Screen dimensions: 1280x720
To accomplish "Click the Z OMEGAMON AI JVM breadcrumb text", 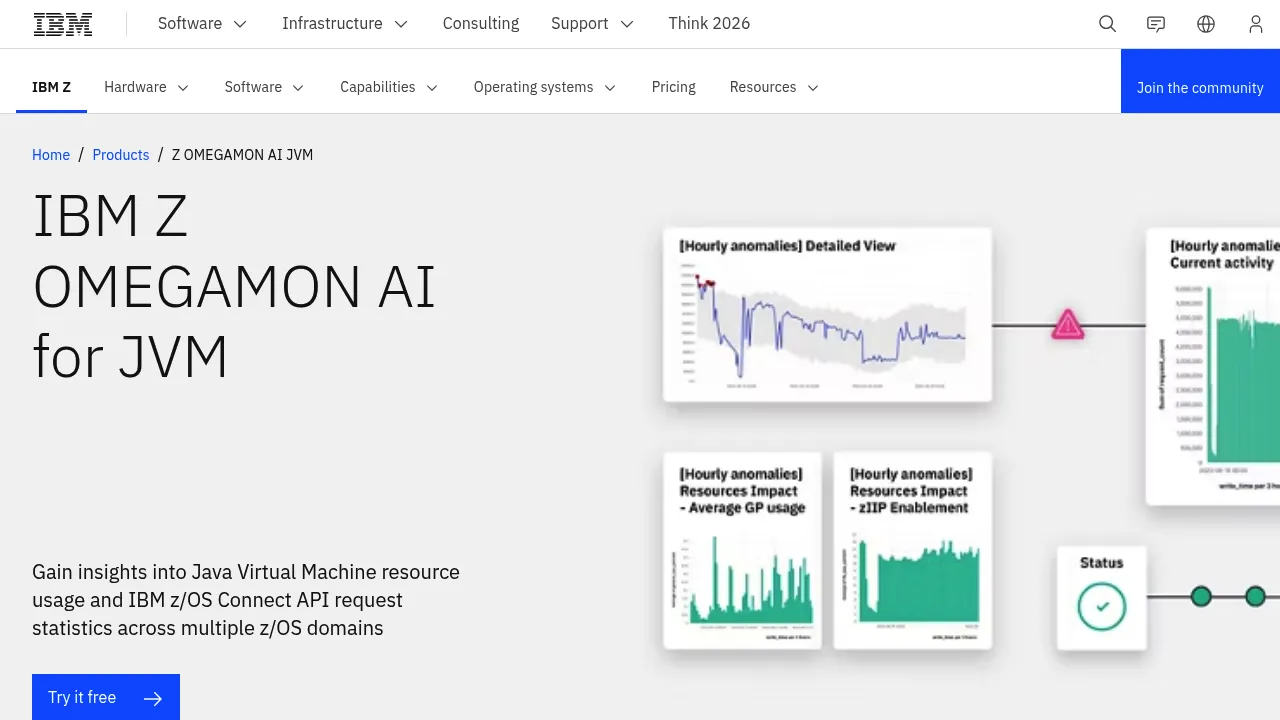I will pyautogui.click(x=242, y=155).
